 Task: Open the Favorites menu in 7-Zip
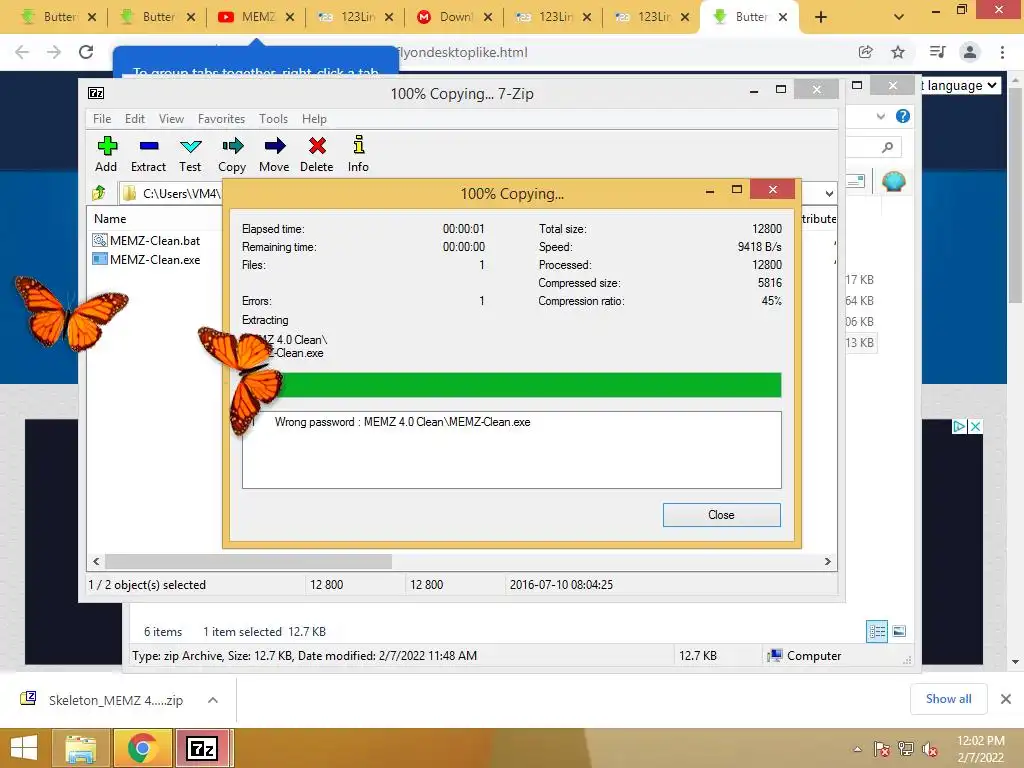(221, 119)
